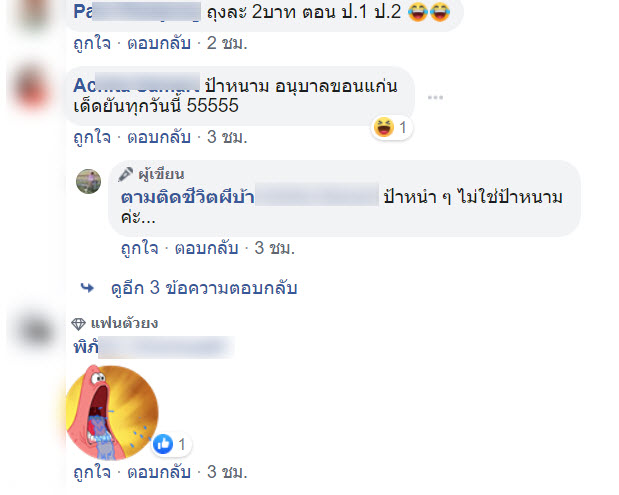The image size is (619, 495).
Task: Open the "ตามติดชีวิตผีบ้า" page name link
Action: 188,197
